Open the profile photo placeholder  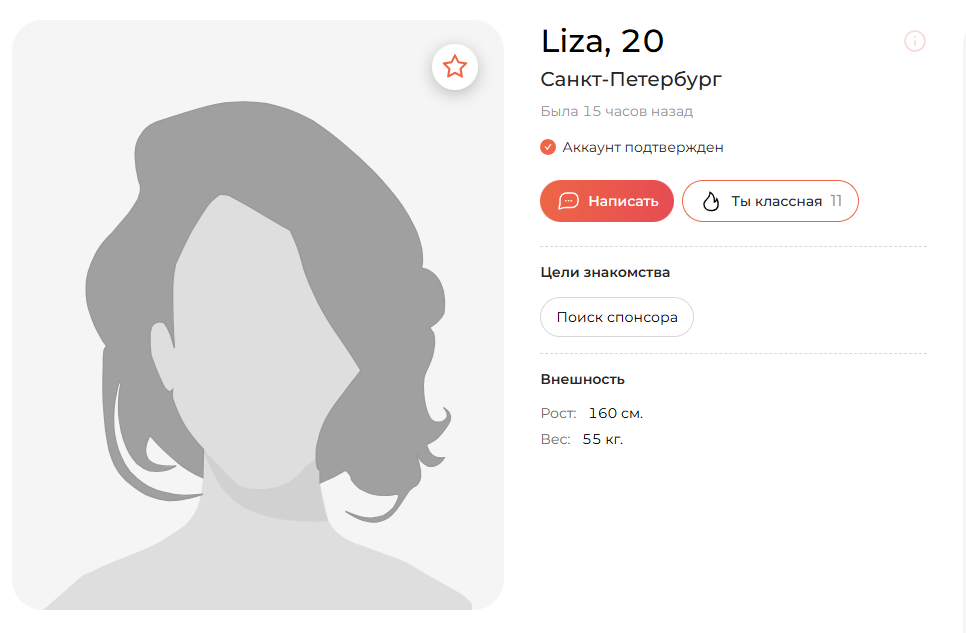[x=258, y=315]
